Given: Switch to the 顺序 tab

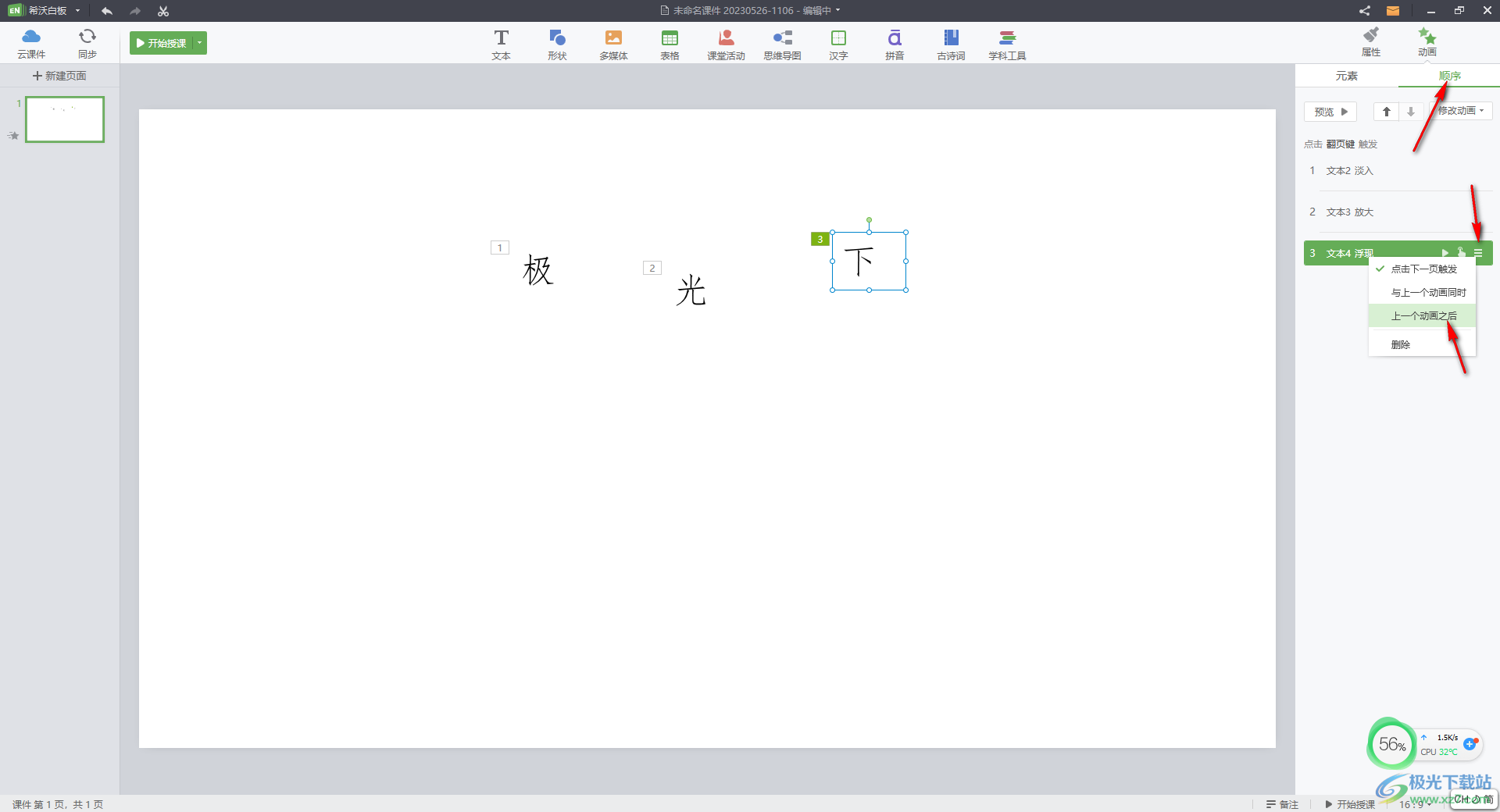Looking at the screenshot, I should click(1450, 76).
